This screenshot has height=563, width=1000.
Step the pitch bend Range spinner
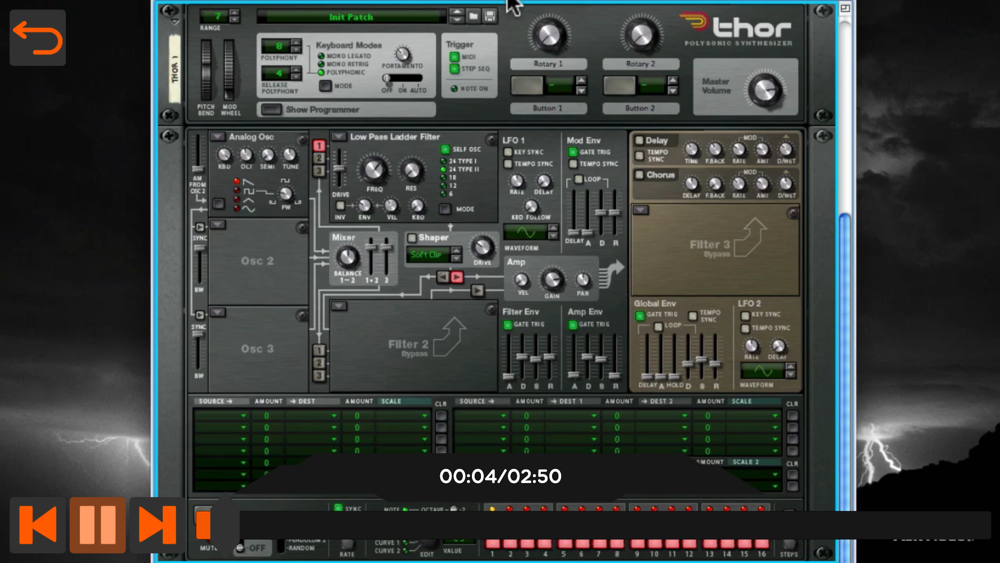(234, 16)
